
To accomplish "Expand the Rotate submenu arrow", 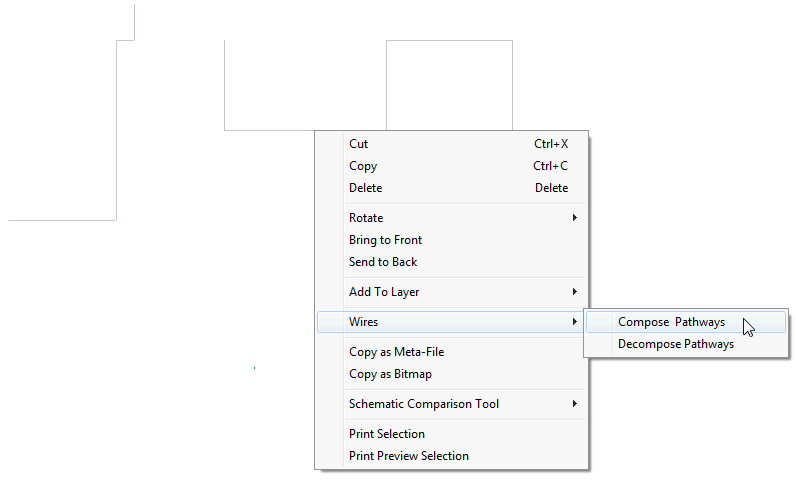I will (574, 218).
